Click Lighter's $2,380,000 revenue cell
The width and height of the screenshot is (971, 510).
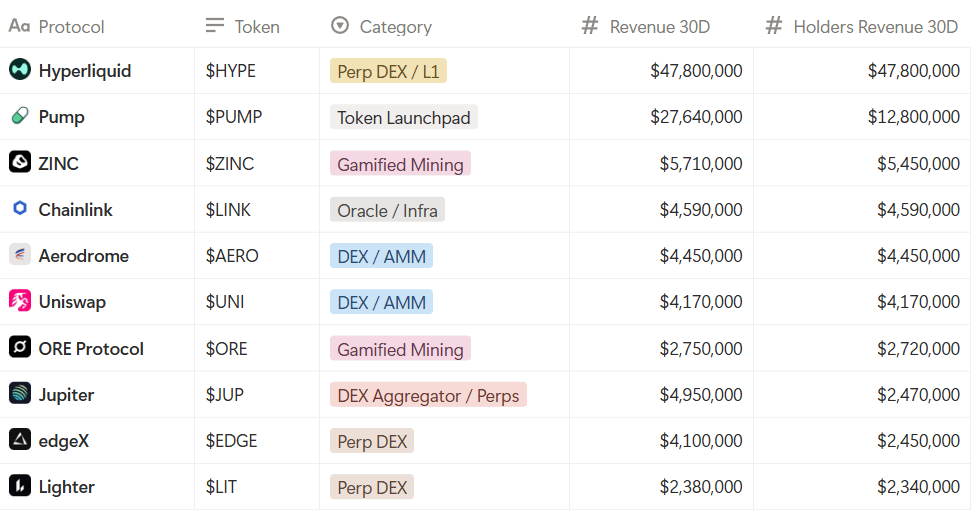tap(661, 486)
